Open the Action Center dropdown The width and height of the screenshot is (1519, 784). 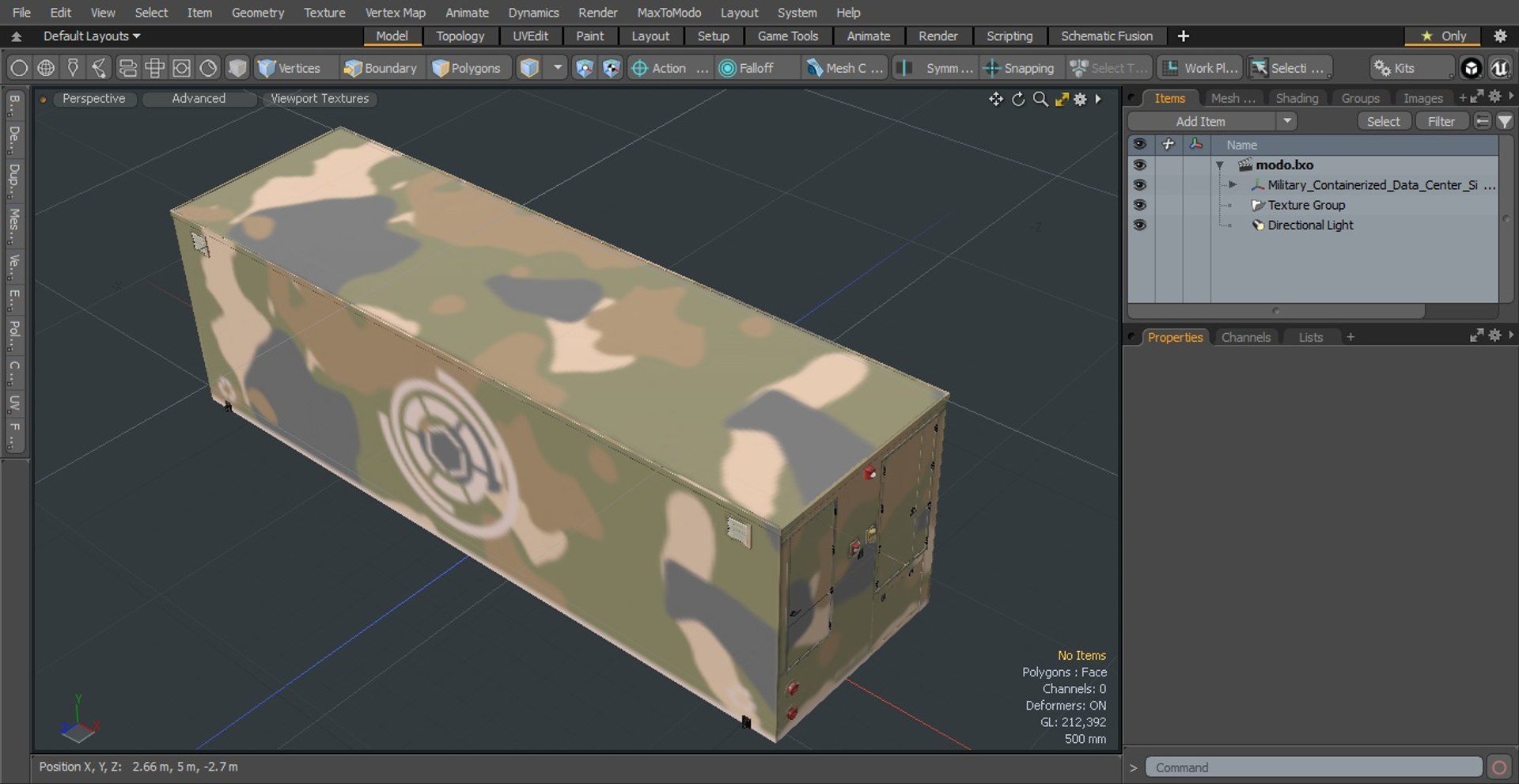click(x=669, y=68)
